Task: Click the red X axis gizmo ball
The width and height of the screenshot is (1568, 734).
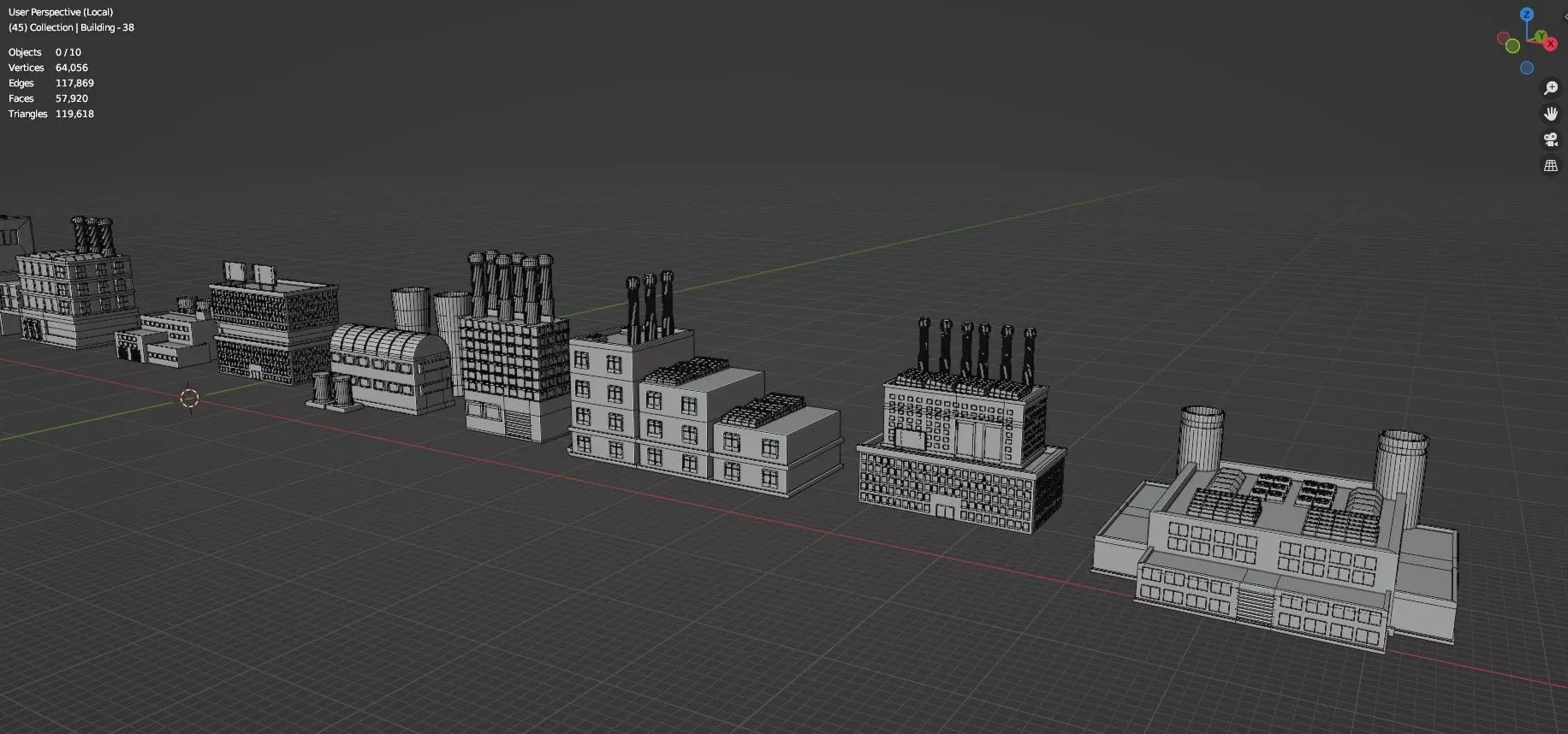Action: (x=1550, y=42)
